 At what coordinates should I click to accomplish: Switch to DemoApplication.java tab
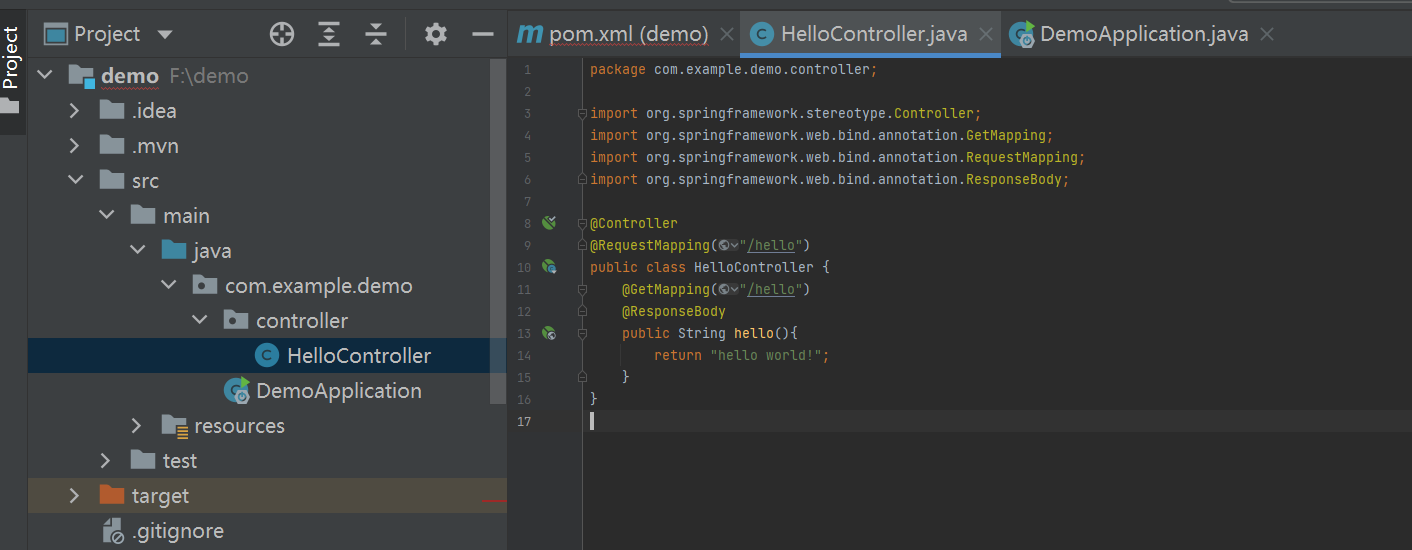tap(1144, 35)
